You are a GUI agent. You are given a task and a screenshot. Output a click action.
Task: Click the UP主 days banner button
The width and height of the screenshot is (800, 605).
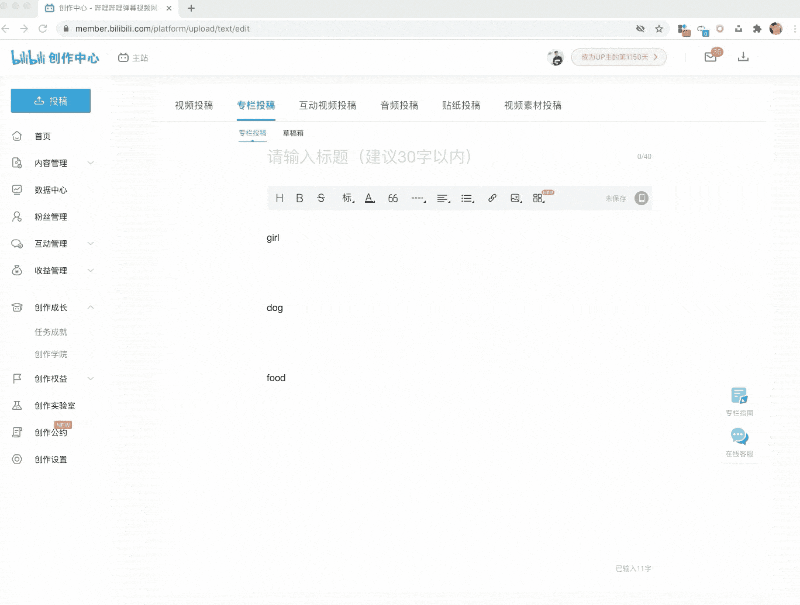click(618, 57)
